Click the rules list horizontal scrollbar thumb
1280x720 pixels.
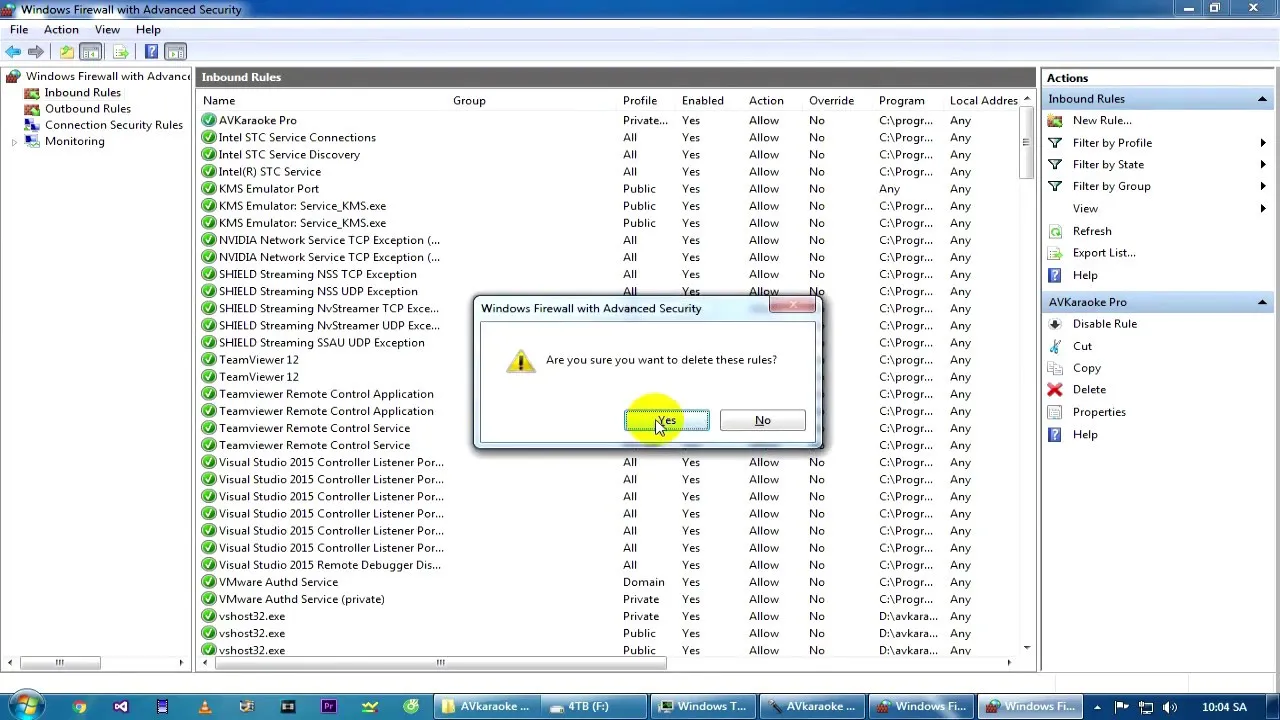(439, 662)
